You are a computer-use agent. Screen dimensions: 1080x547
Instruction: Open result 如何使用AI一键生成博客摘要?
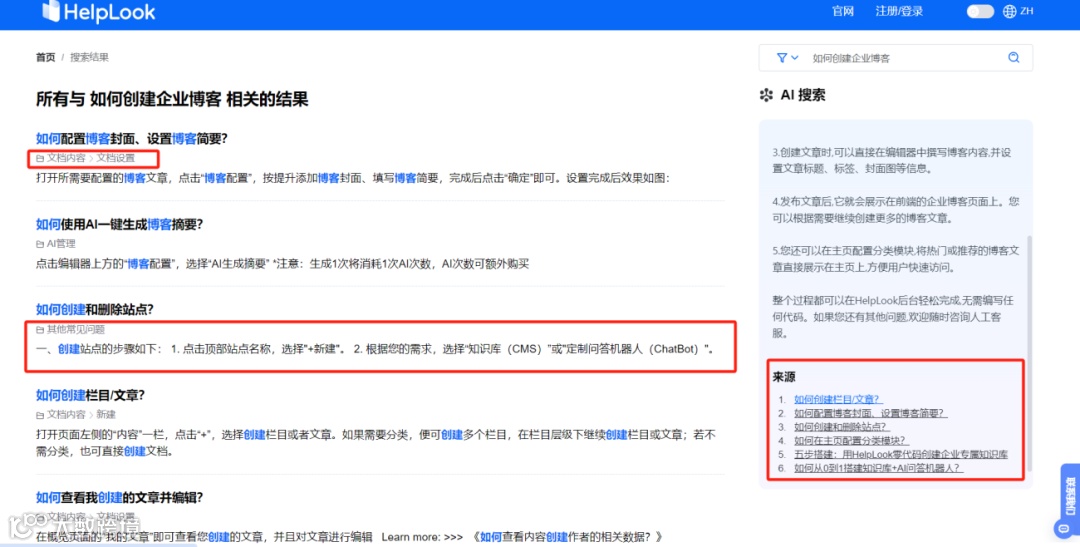pos(119,224)
